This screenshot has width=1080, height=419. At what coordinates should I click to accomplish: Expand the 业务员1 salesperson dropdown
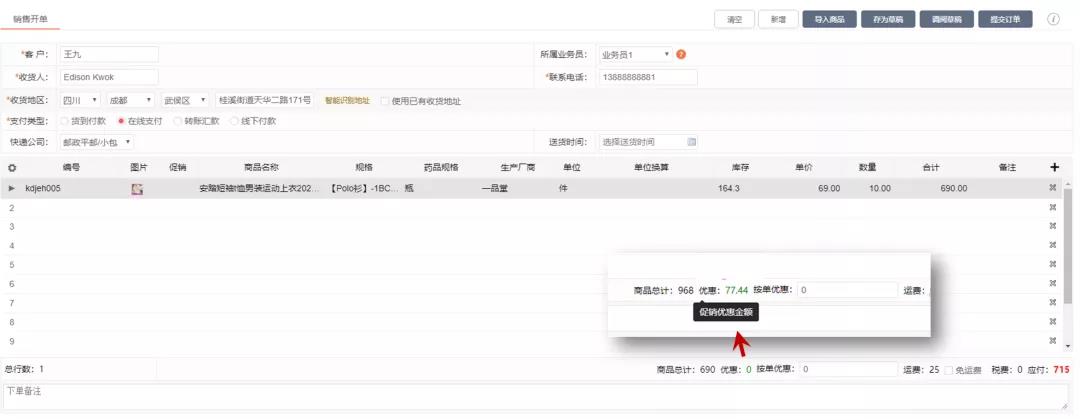click(634, 54)
